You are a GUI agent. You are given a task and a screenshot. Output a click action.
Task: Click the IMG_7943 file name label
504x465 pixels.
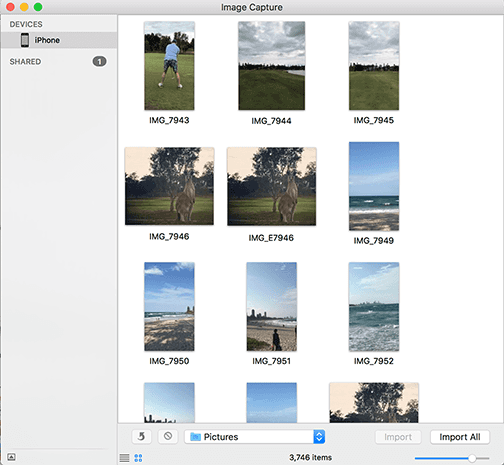(169, 120)
